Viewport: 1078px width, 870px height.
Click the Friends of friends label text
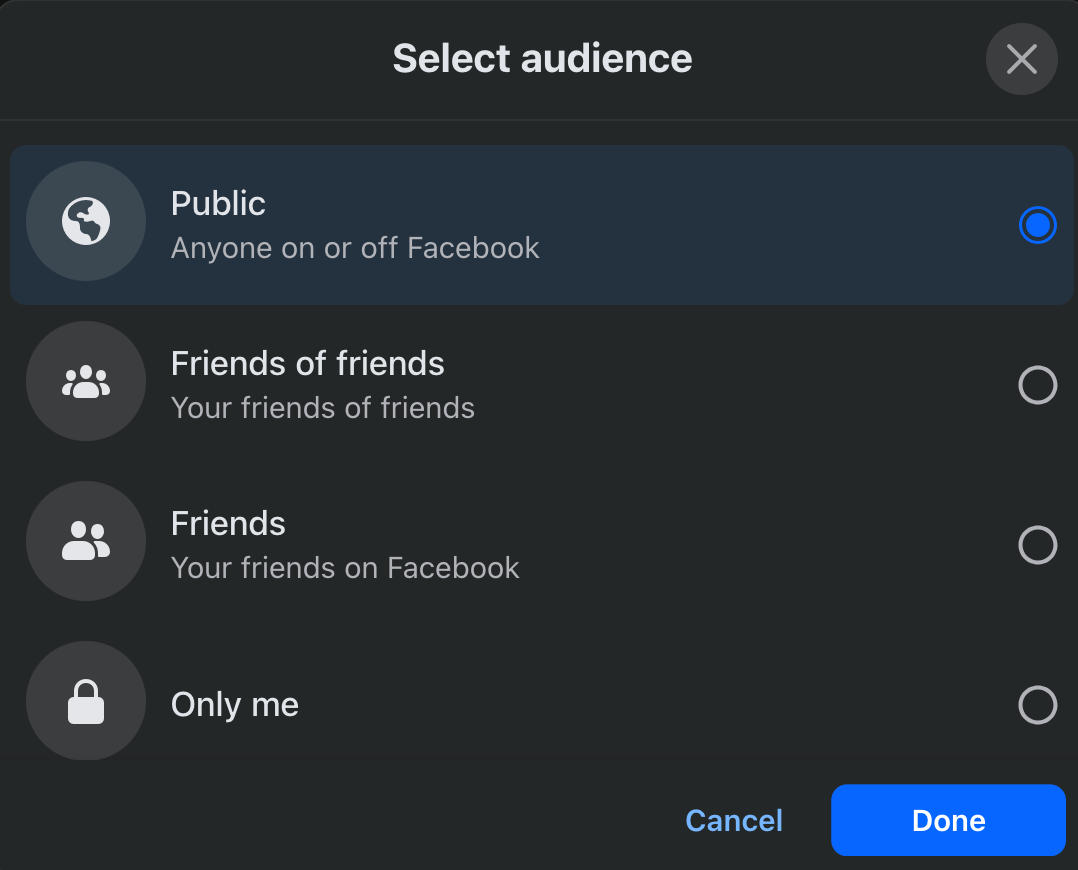307,363
